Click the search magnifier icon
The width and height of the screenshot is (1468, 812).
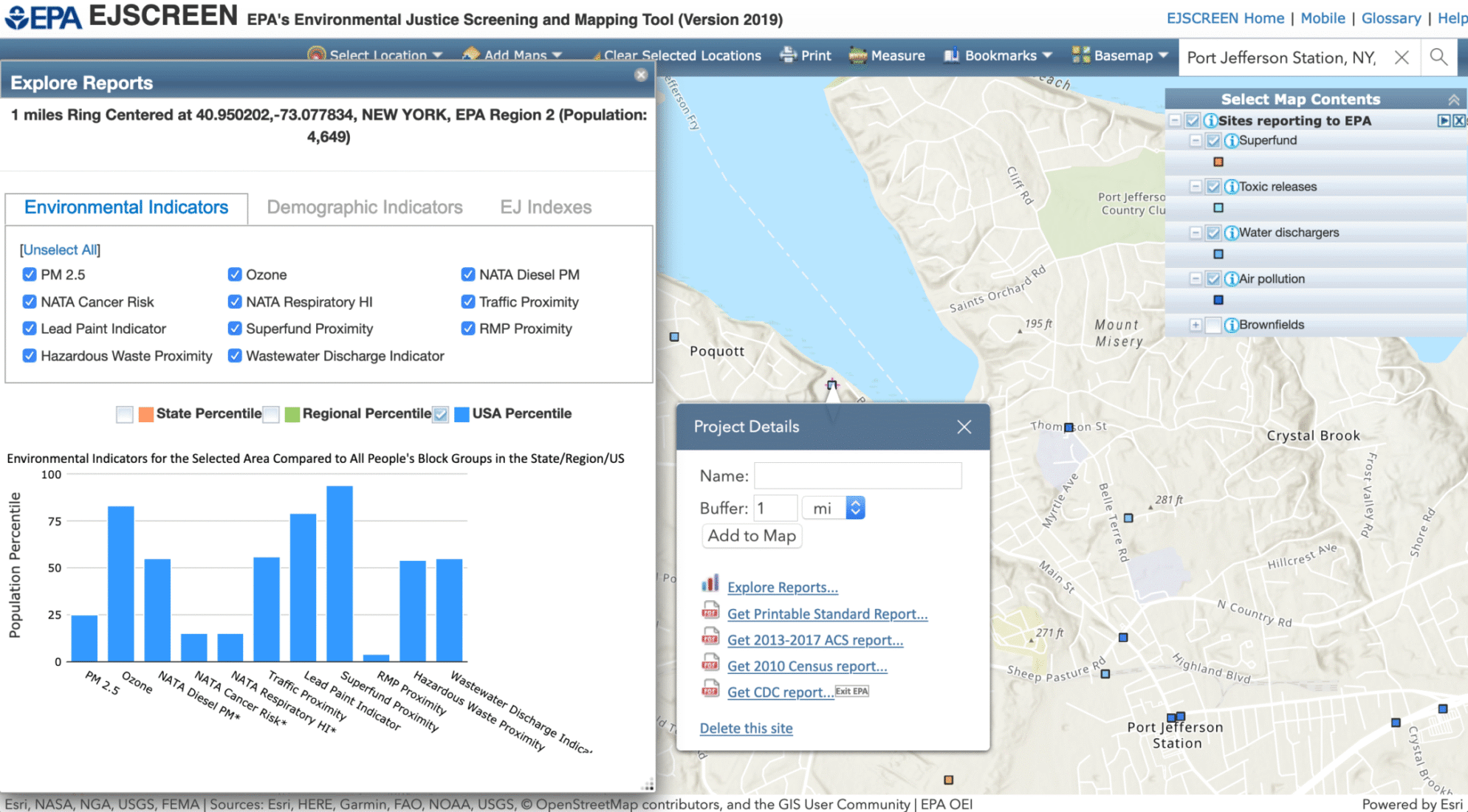1438,57
